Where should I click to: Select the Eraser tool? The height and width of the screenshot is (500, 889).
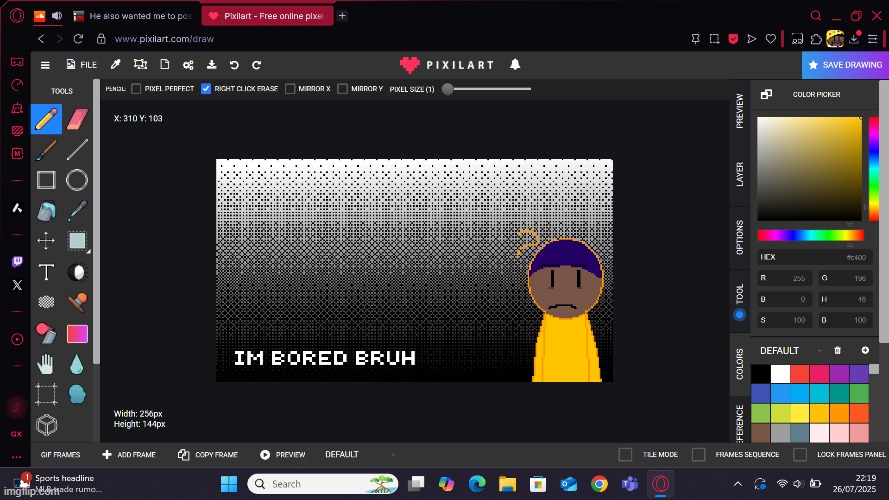coord(77,120)
